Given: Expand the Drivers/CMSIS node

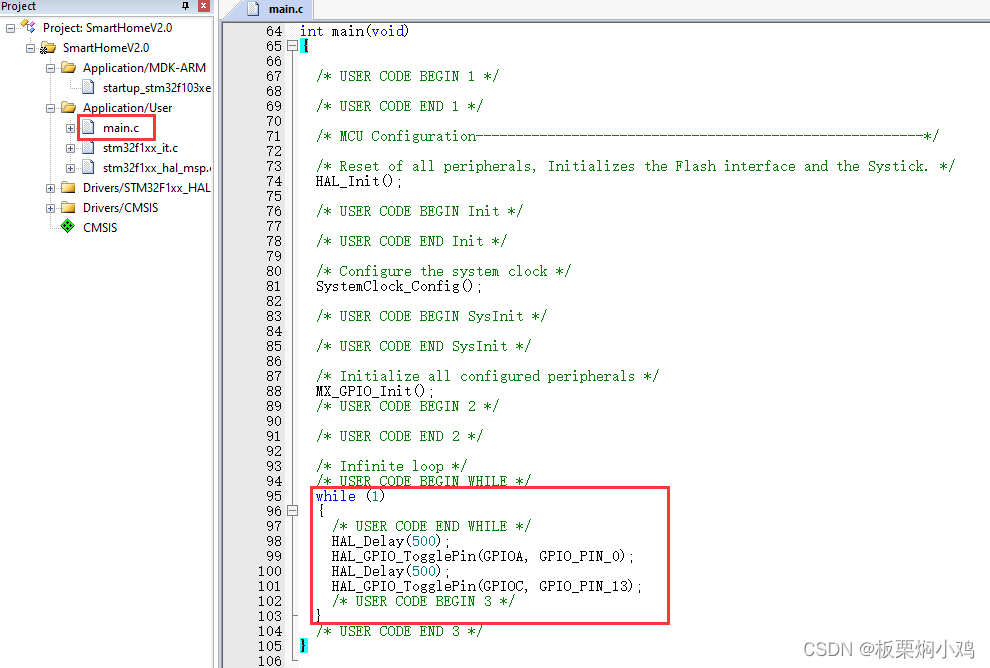Looking at the screenshot, I should point(50,207).
